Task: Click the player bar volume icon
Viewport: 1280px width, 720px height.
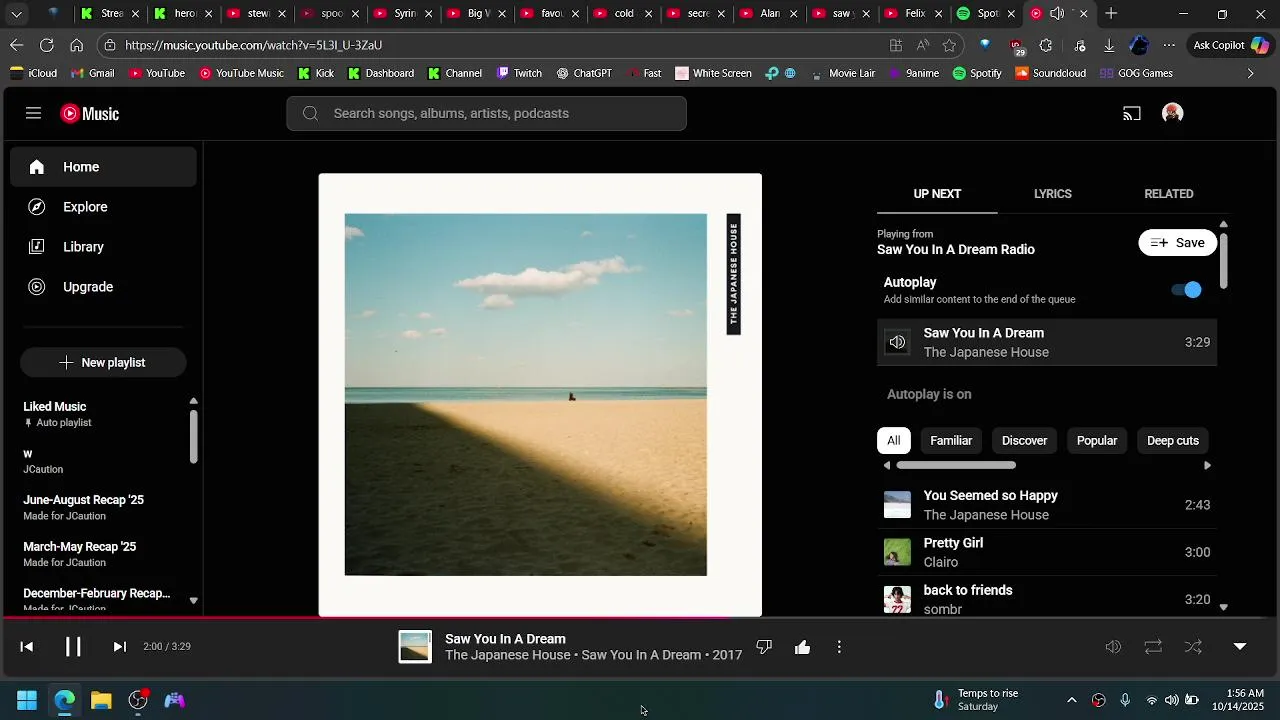Action: pyautogui.click(x=1113, y=647)
